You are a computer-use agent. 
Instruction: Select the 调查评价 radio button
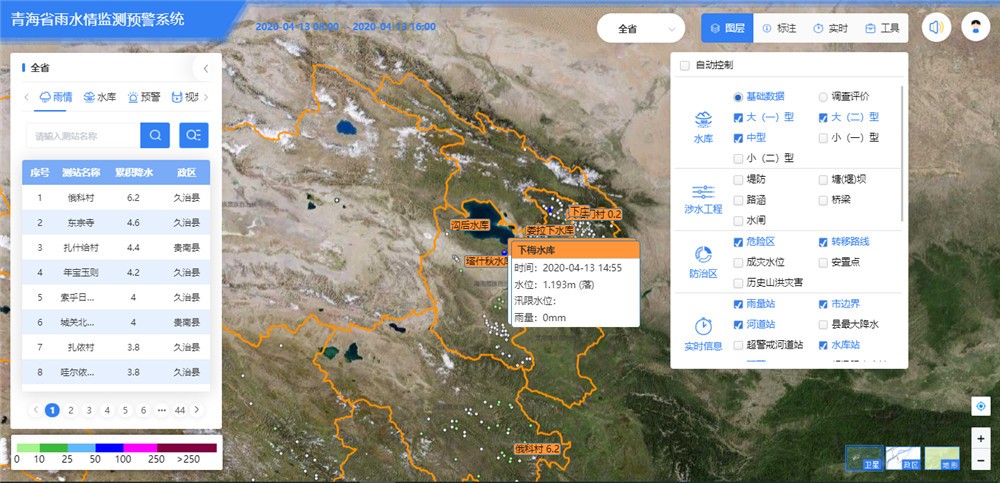pos(823,97)
